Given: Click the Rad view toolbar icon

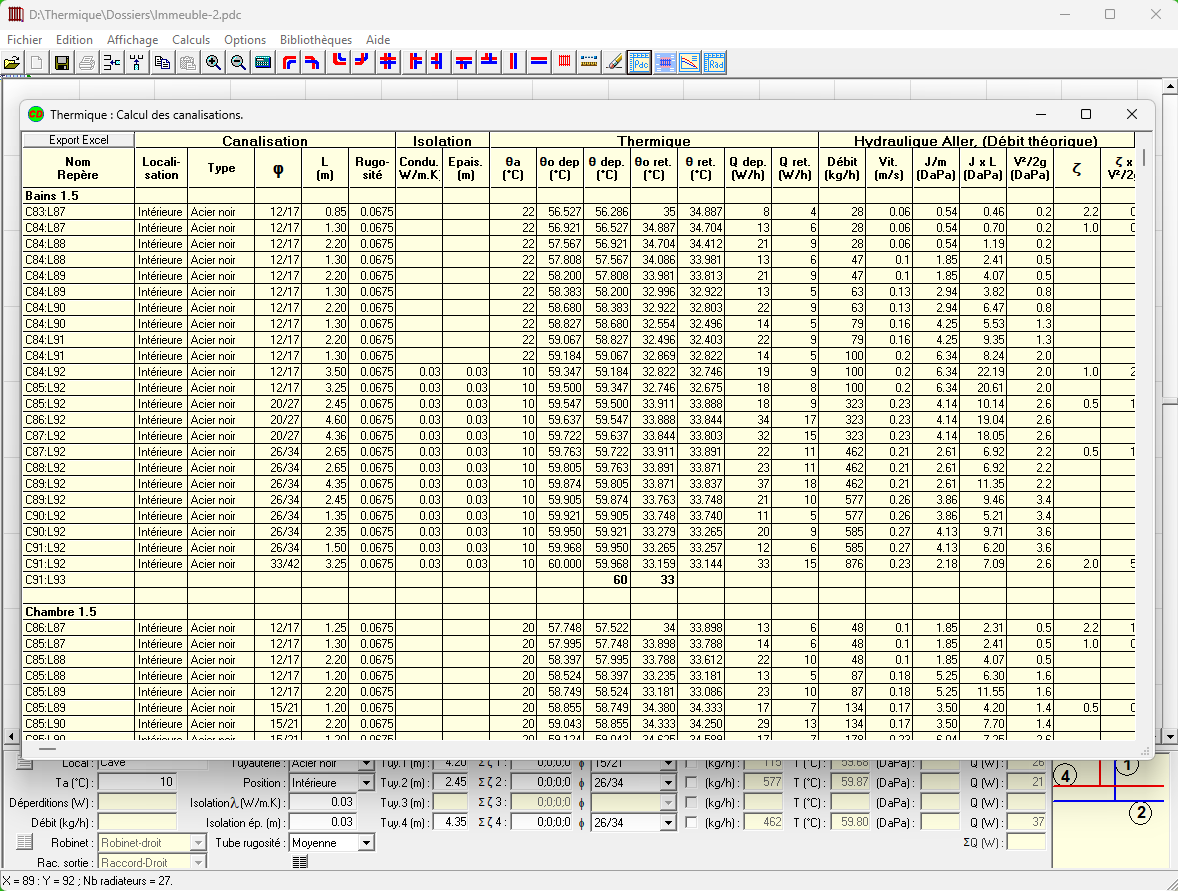Looking at the screenshot, I should tap(715, 62).
